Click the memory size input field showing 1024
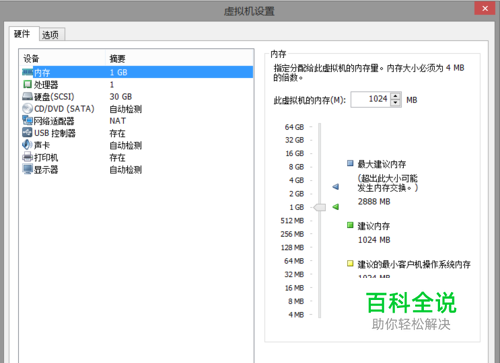This screenshot has width=500, height=363. (x=370, y=99)
